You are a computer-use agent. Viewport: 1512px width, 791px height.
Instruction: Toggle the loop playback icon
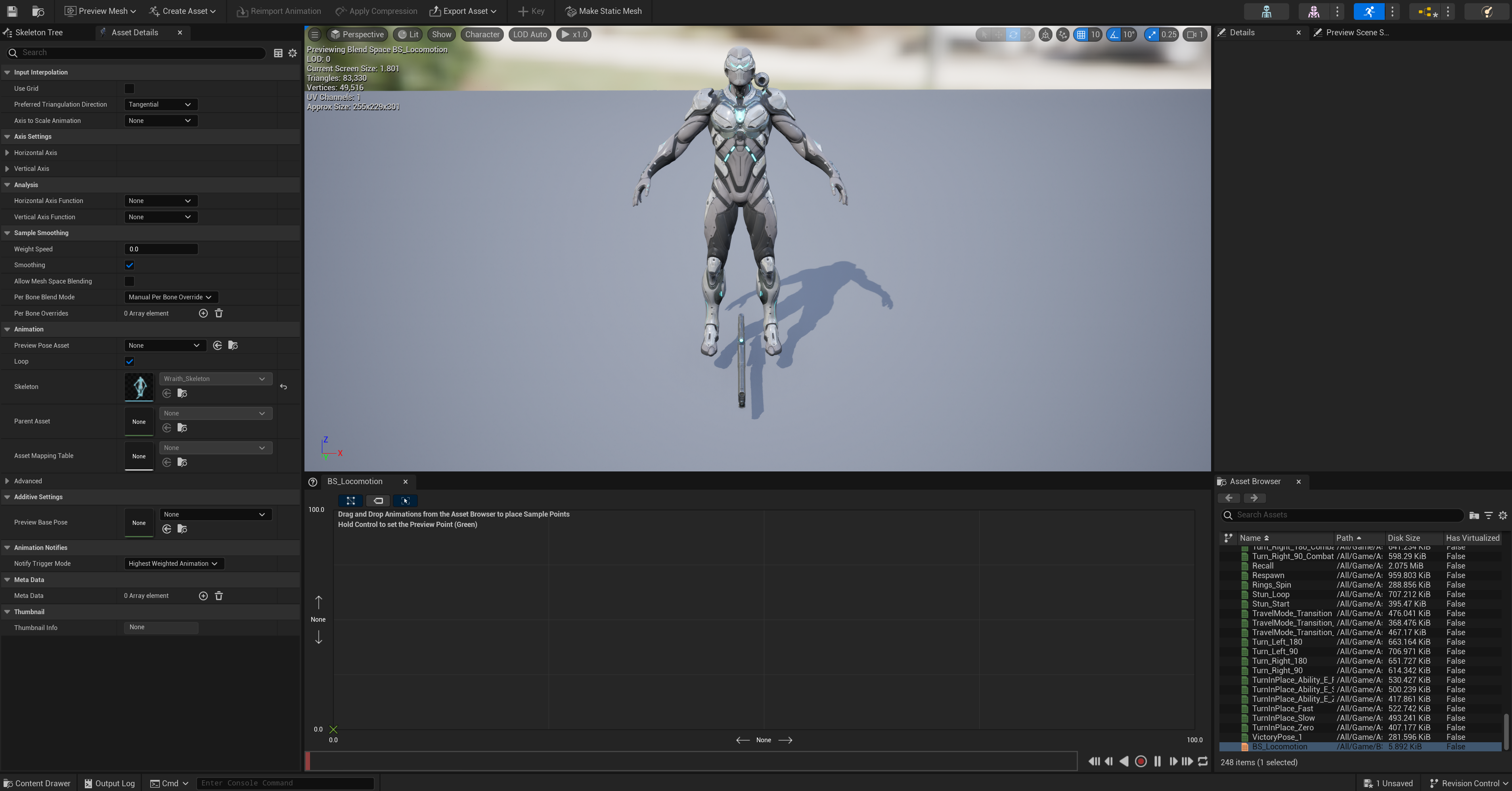[x=1203, y=761]
